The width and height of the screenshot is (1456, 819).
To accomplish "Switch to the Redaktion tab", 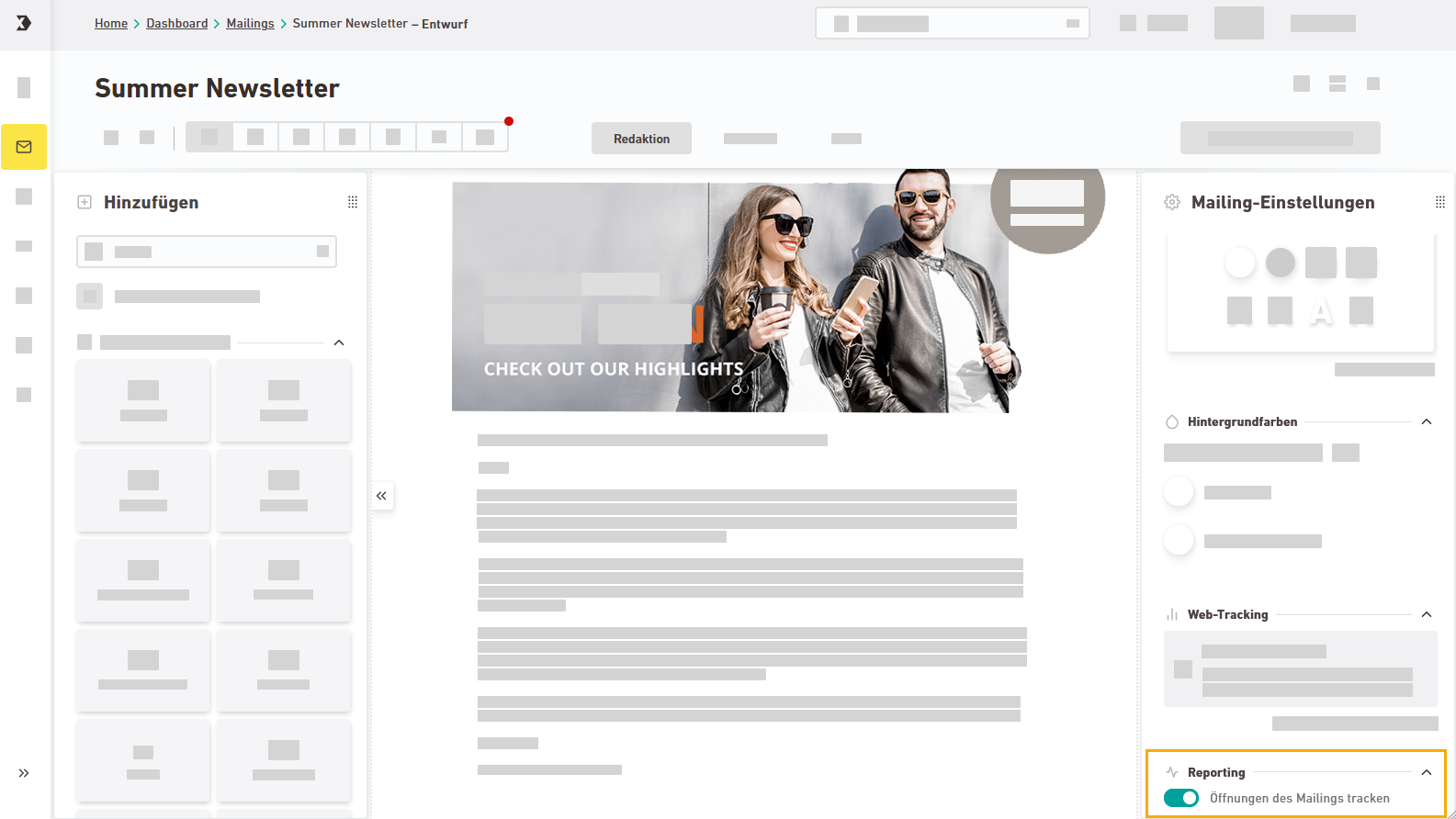I will [x=641, y=139].
